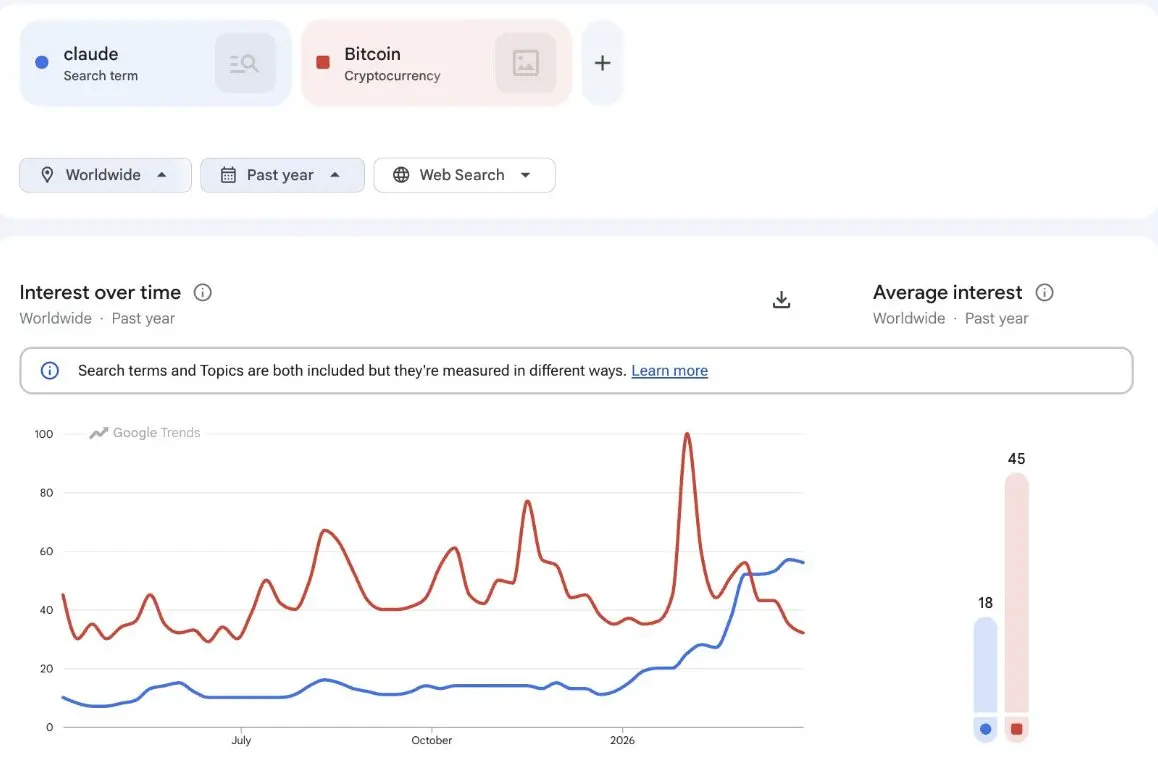The image size is (1158, 772).
Task: Click the location pin icon for Worldwide
Action: coord(47,175)
